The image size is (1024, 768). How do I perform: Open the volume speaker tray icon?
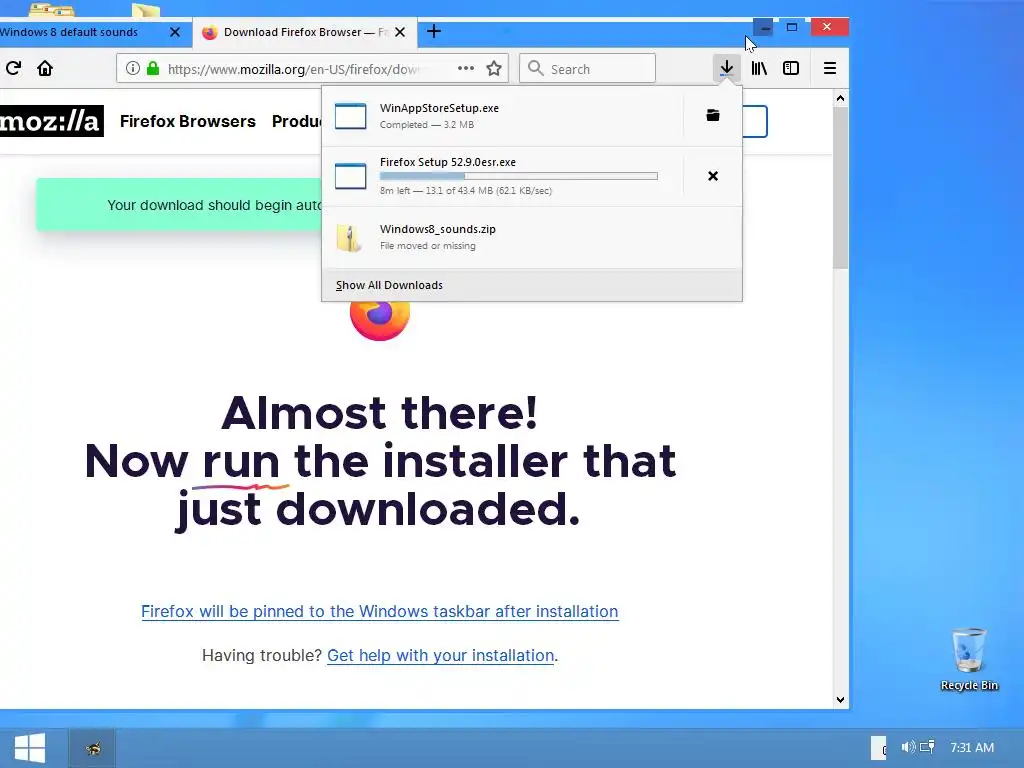(x=908, y=747)
